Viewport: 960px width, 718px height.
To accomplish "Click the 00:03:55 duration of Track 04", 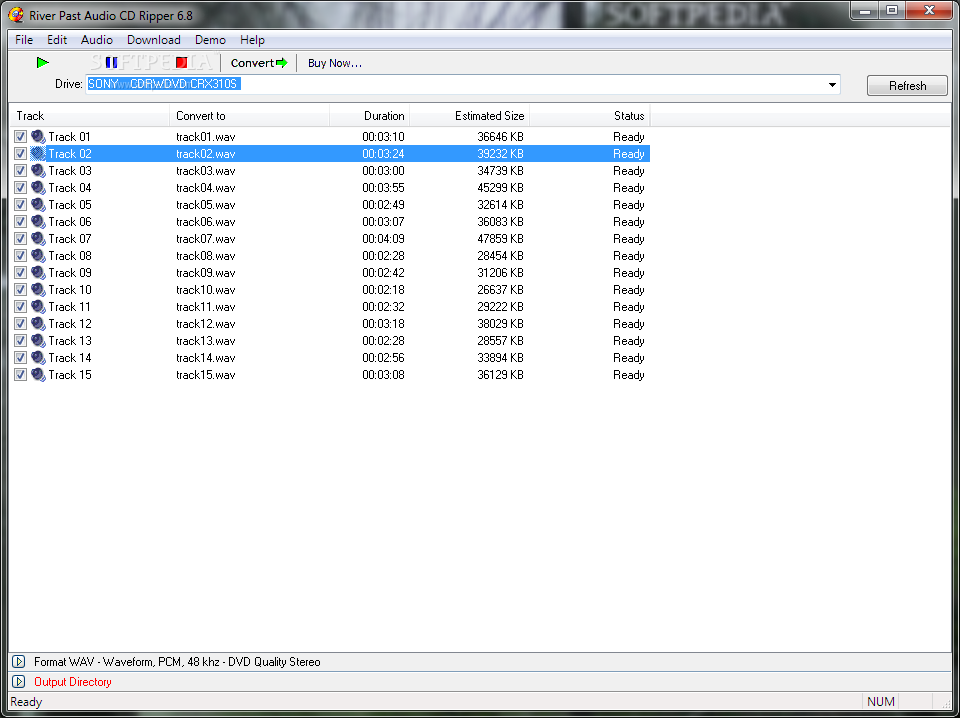I will point(383,188).
